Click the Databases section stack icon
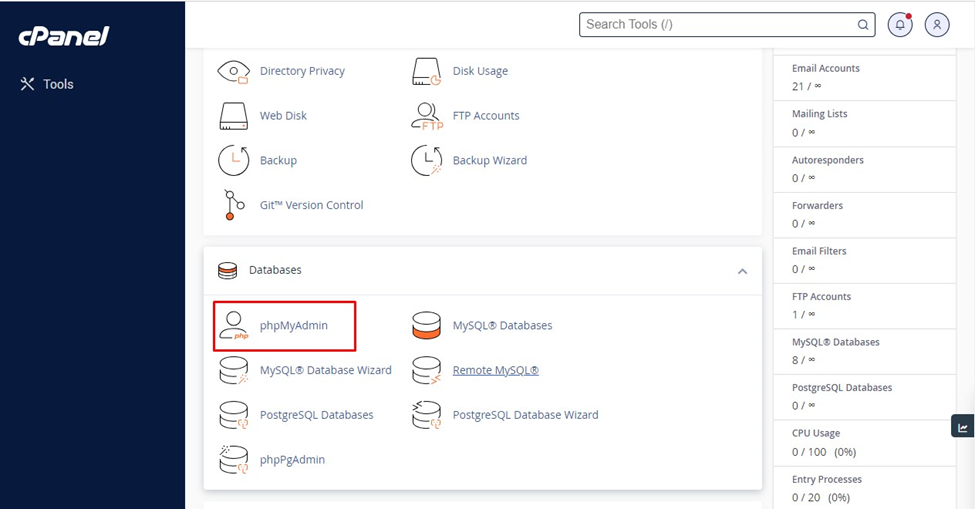Viewport: 975px width, 509px height. [228, 270]
